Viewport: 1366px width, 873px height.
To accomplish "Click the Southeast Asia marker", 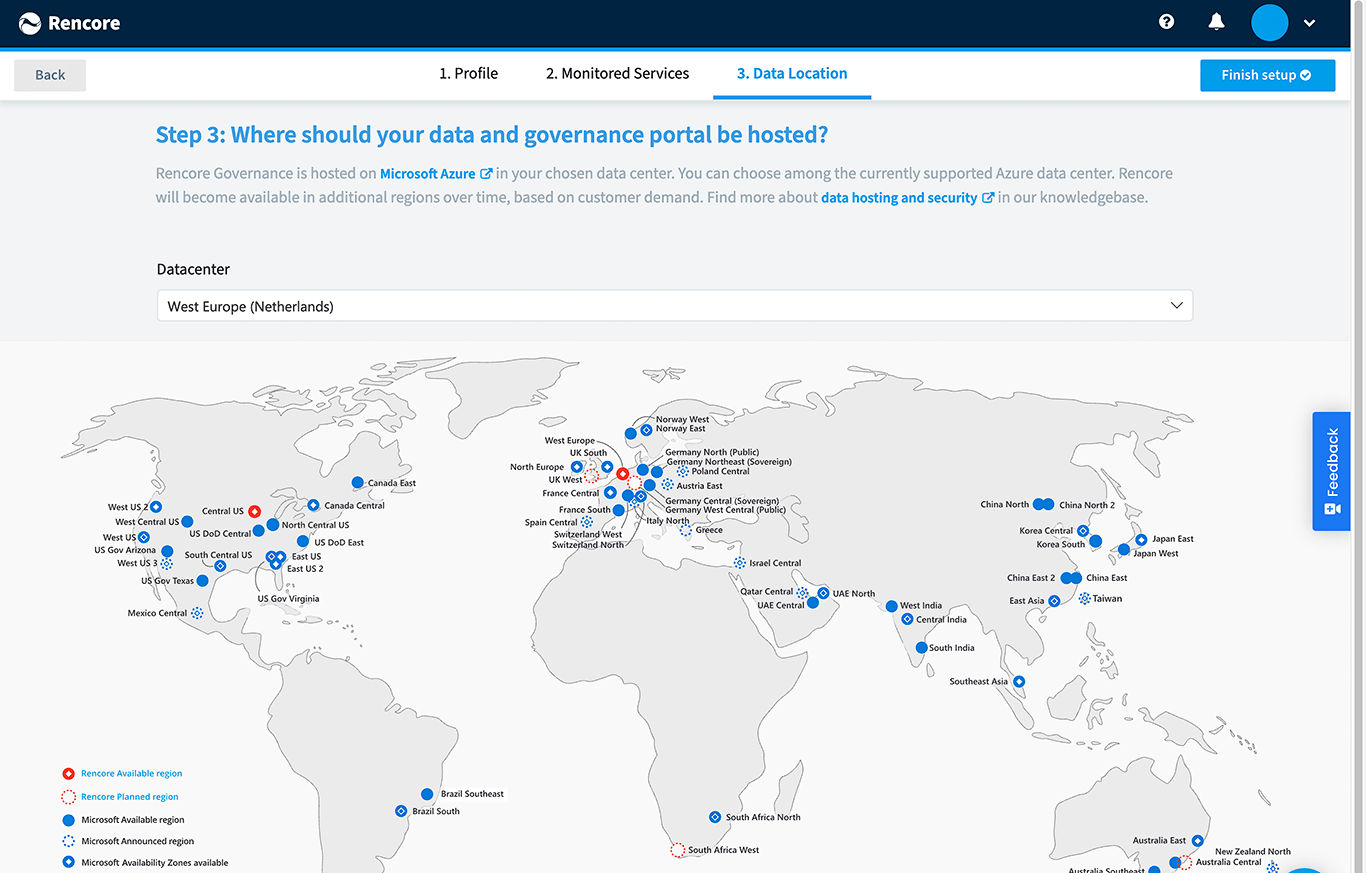I will (x=1019, y=682).
